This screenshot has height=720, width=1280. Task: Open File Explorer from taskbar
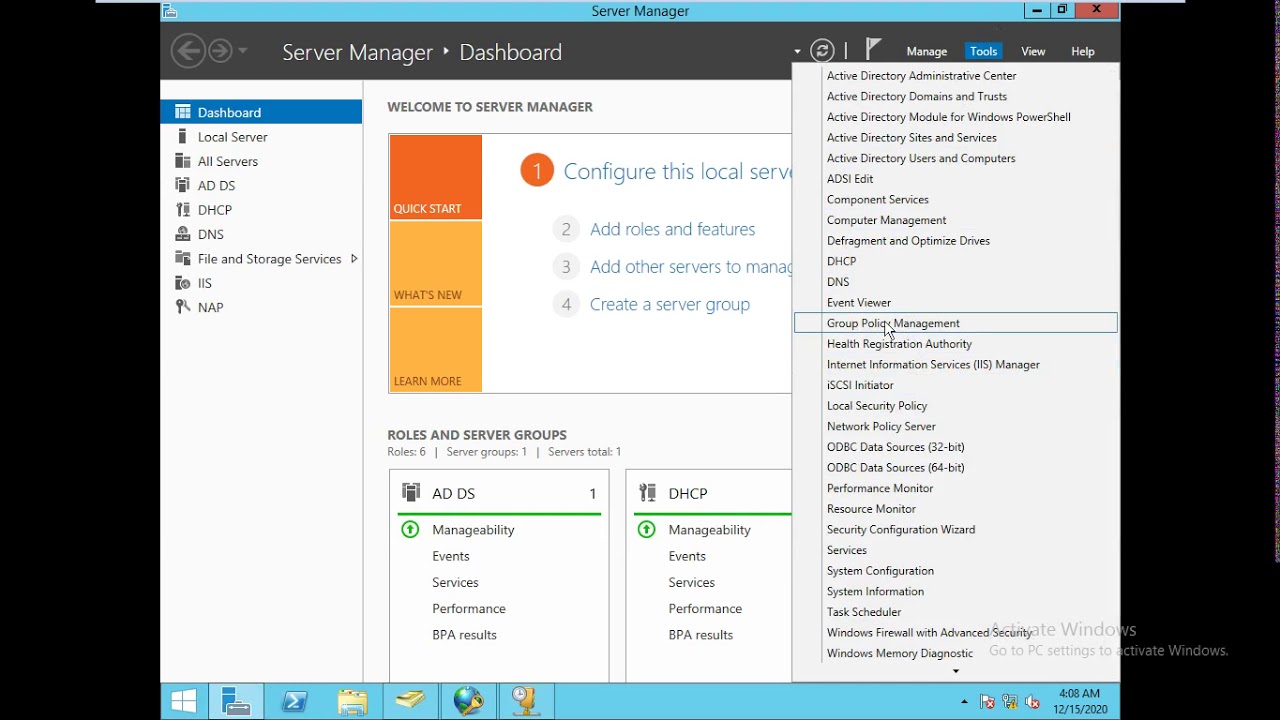point(352,701)
